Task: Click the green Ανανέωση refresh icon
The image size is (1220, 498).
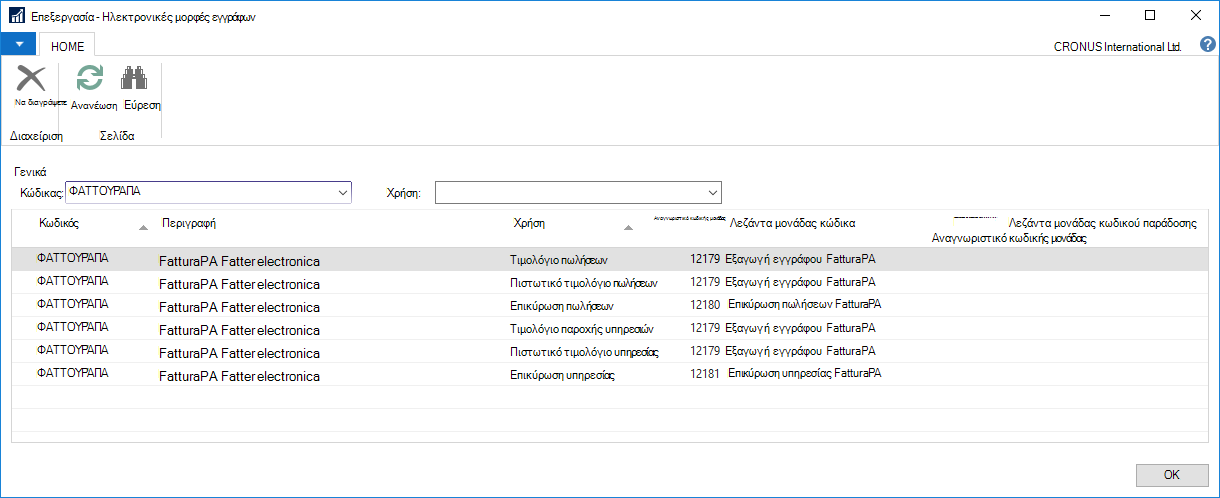Action: point(91,79)
